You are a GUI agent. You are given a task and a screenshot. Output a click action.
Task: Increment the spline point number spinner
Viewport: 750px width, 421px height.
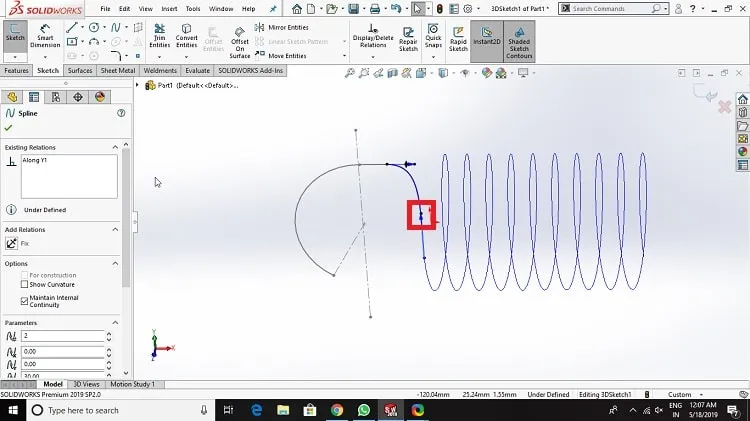109,333
